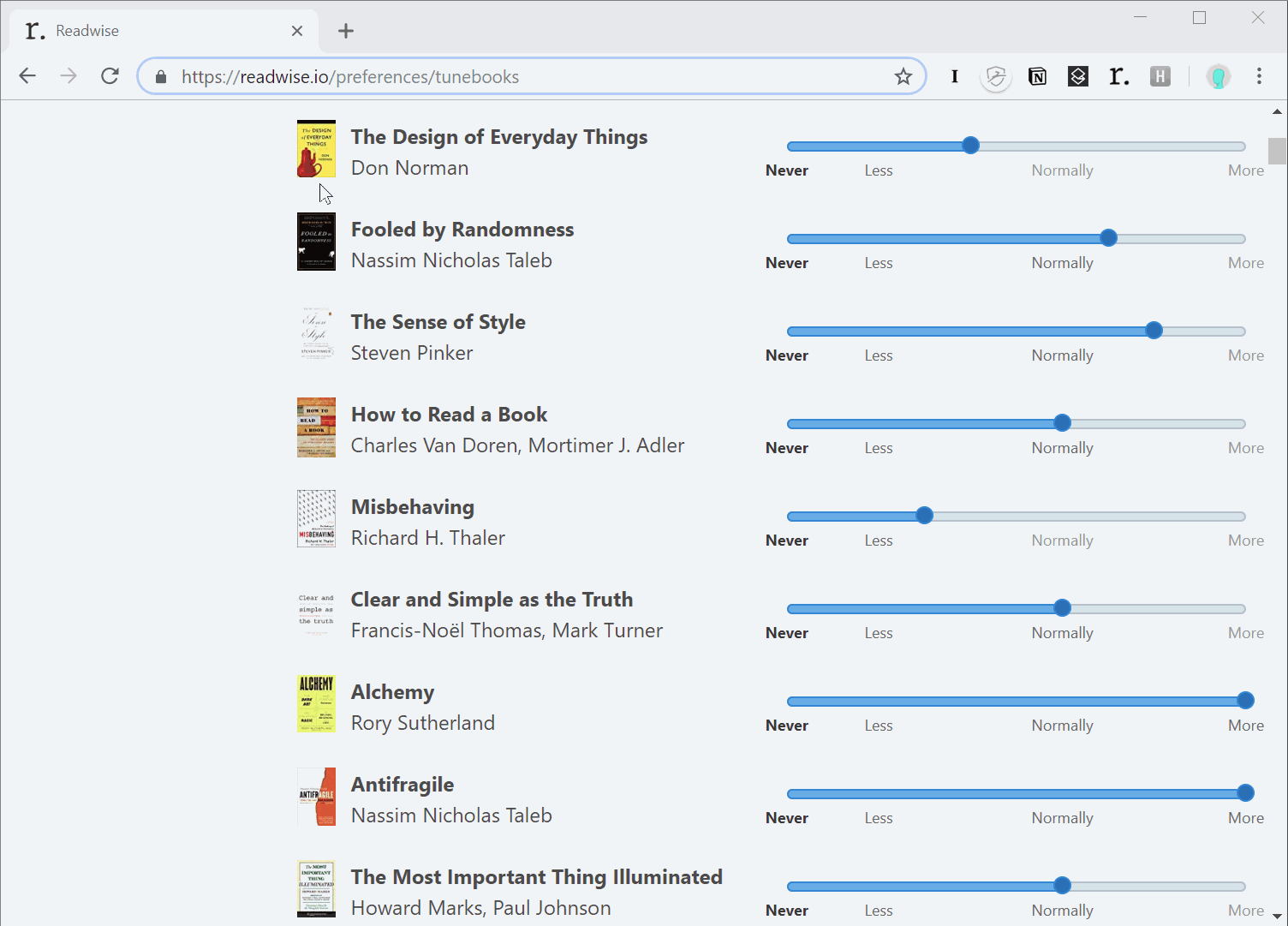Set Alchemy slider to Never
This screenshot has height=926, width=1288.
click(788, 701)
